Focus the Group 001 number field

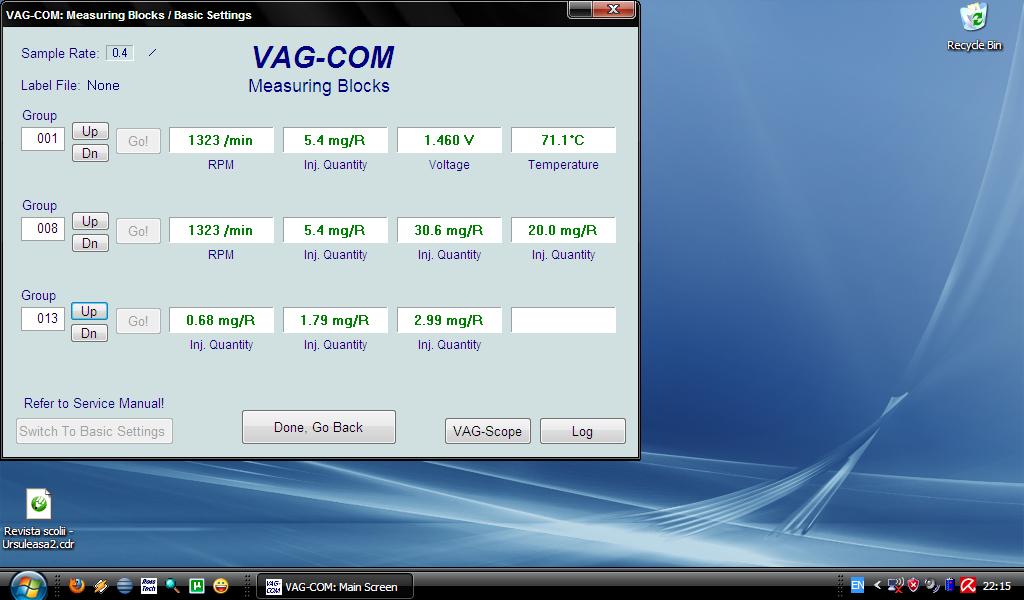[43, 138]
